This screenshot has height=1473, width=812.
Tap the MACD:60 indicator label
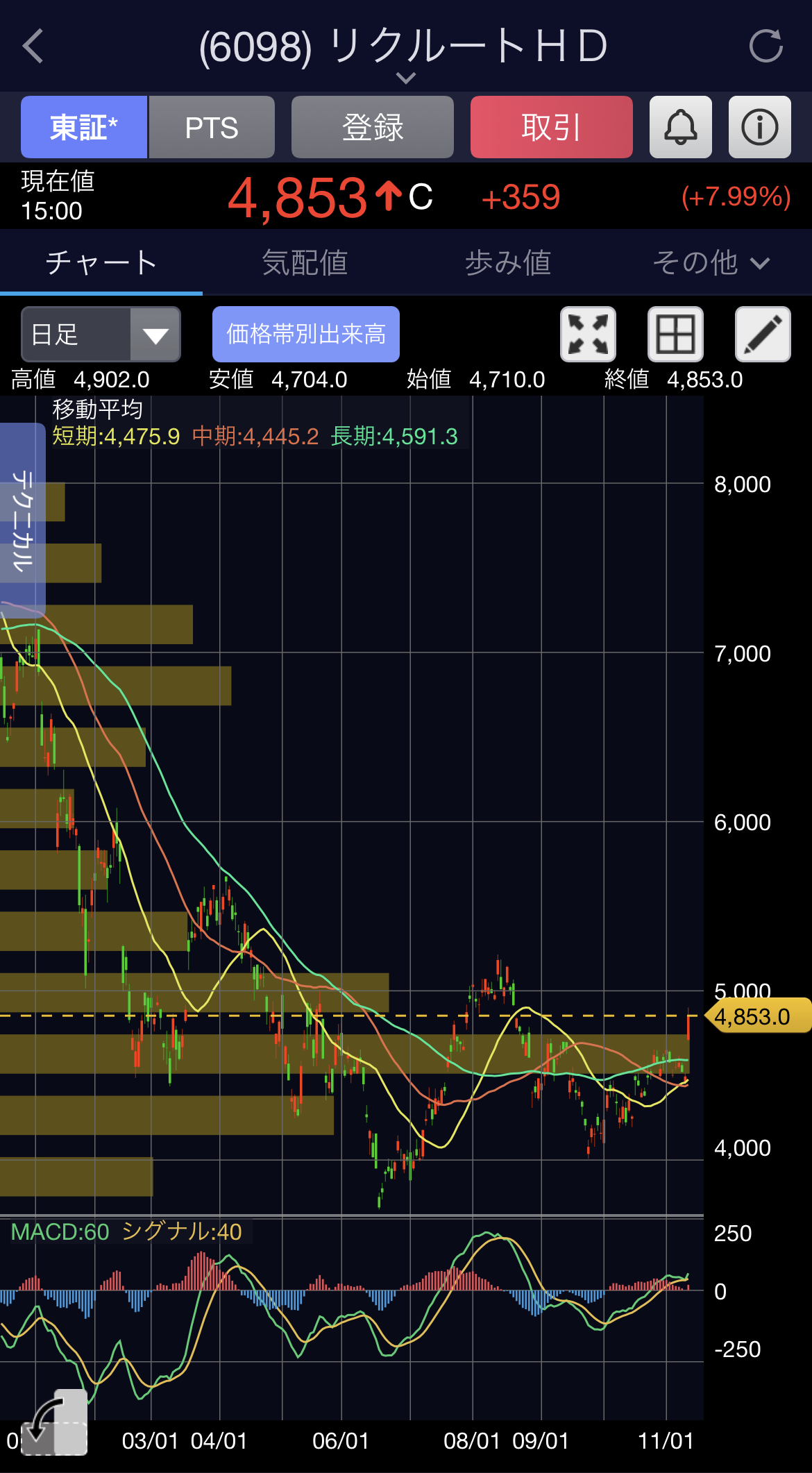tap(60, 1231)
